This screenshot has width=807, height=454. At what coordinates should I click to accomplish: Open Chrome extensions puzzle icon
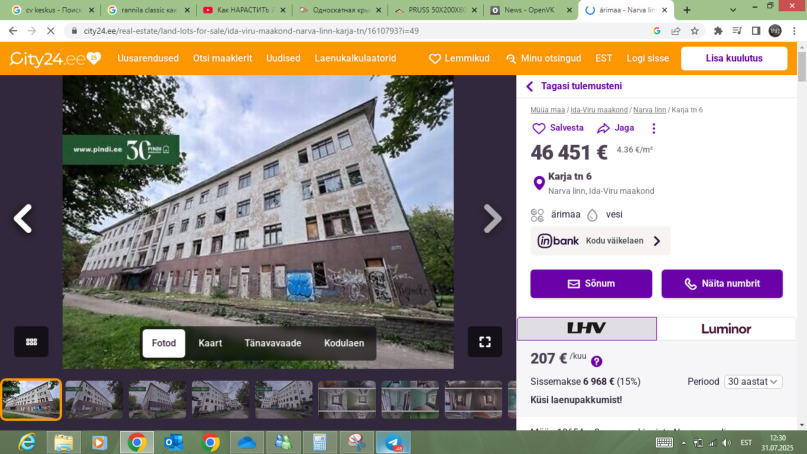click(718, 31)
